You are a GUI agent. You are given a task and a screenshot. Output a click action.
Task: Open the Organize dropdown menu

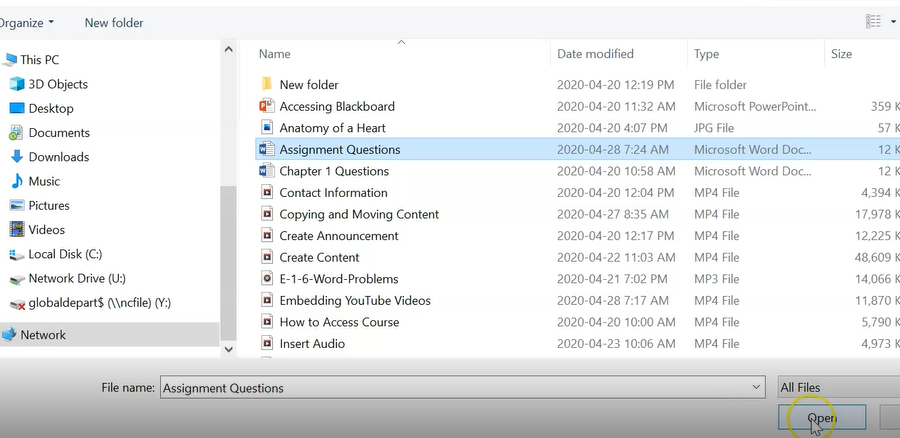click(x=26, y=23)
